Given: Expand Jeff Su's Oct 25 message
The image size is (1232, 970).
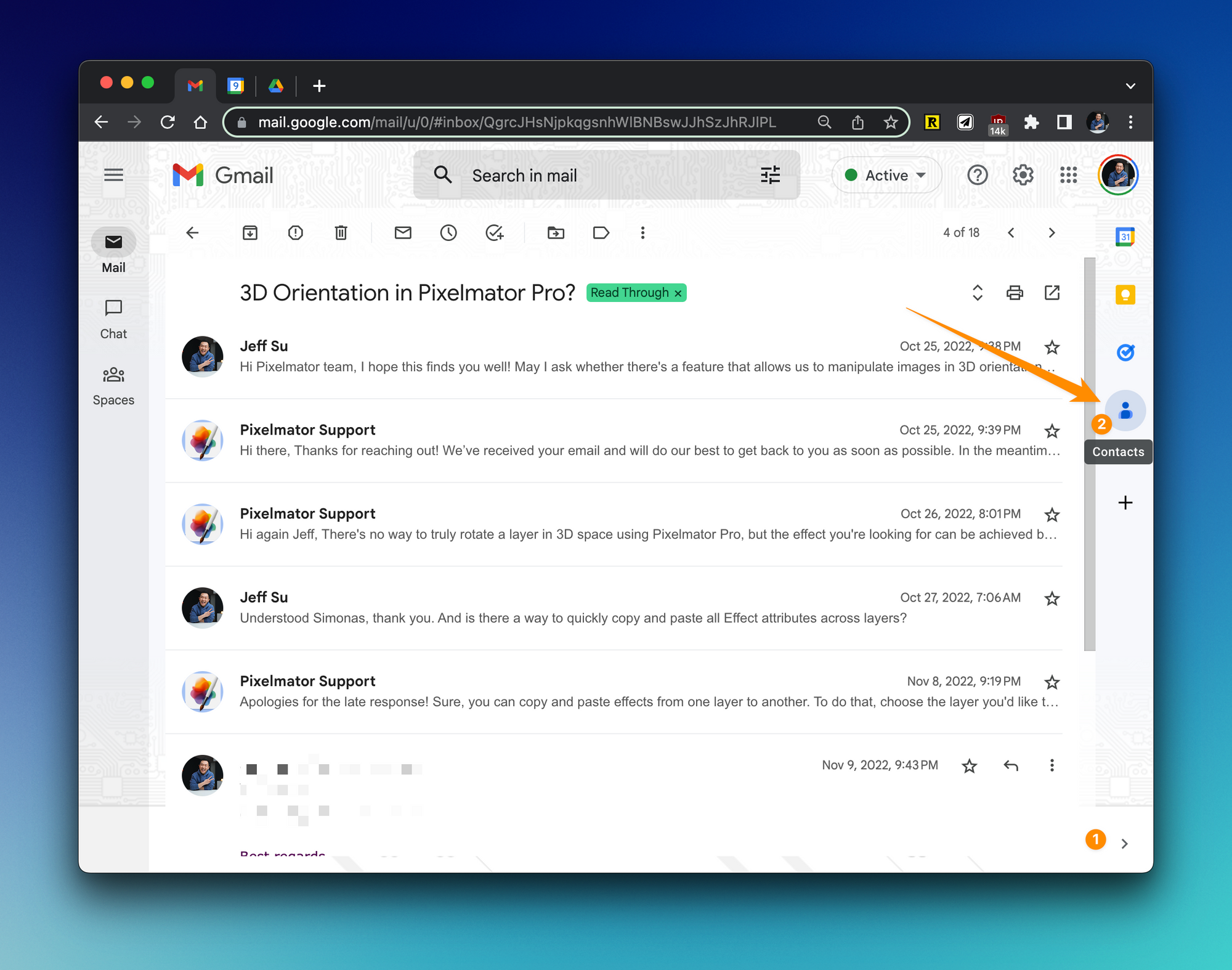Looking at the screenshot, I should (614, 357).
